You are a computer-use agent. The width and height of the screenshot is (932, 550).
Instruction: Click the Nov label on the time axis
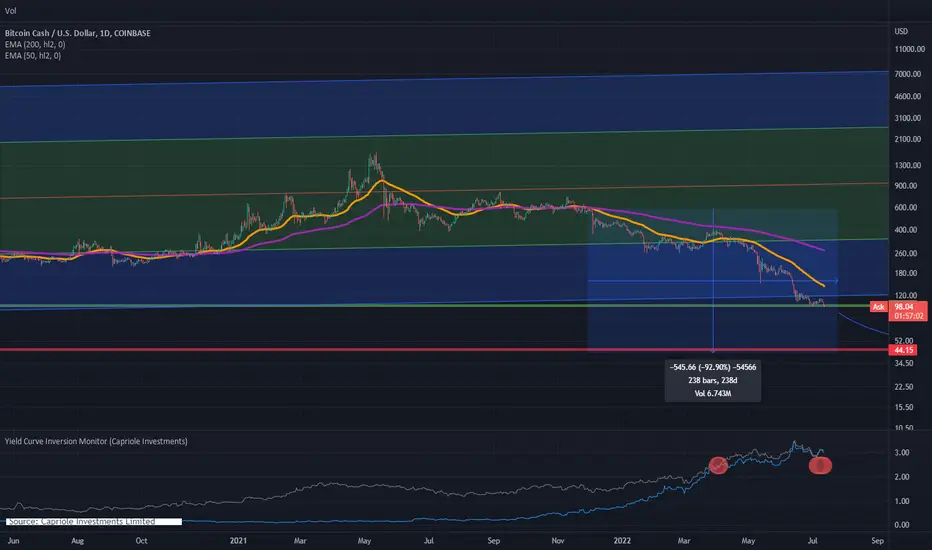point(558,541)
